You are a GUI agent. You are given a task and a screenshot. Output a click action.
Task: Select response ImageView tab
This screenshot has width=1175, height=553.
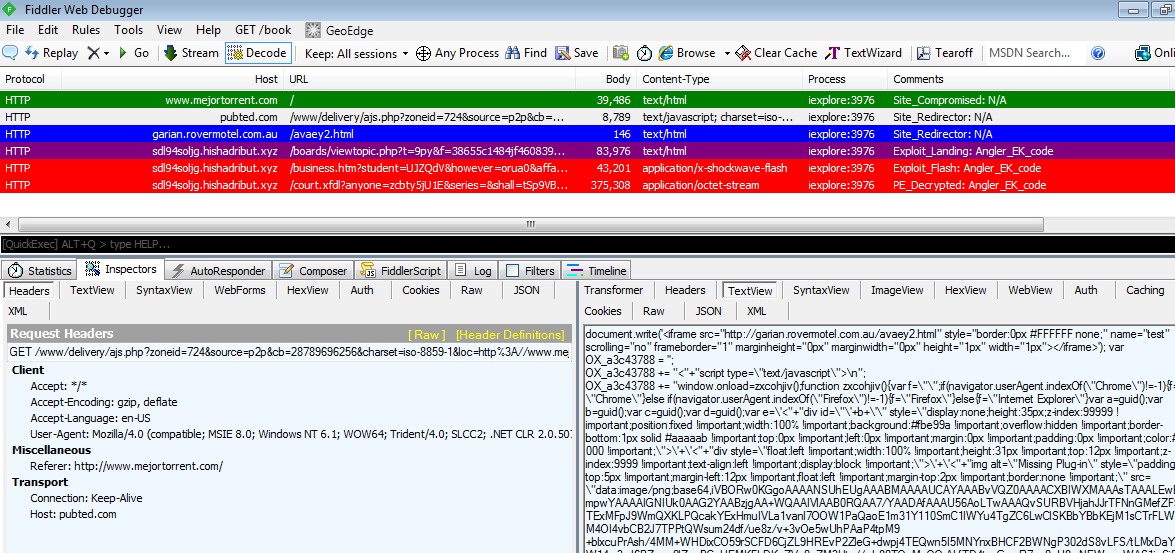(897, 290)
